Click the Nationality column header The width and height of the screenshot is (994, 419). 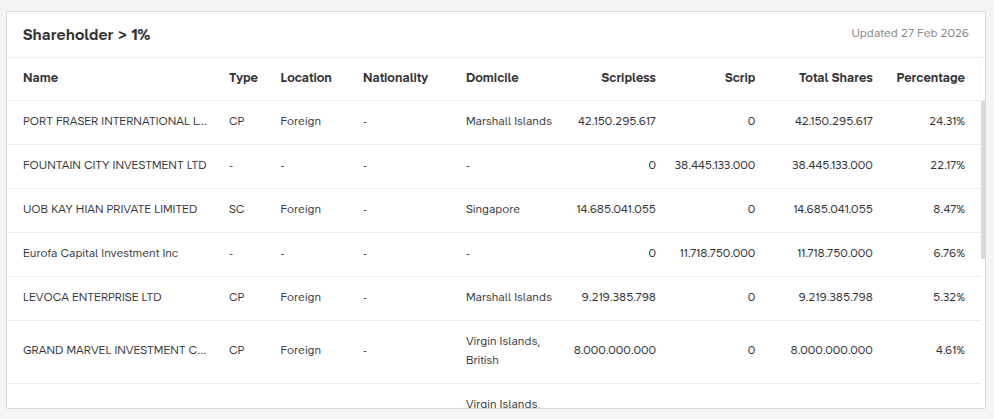(395, 78)
